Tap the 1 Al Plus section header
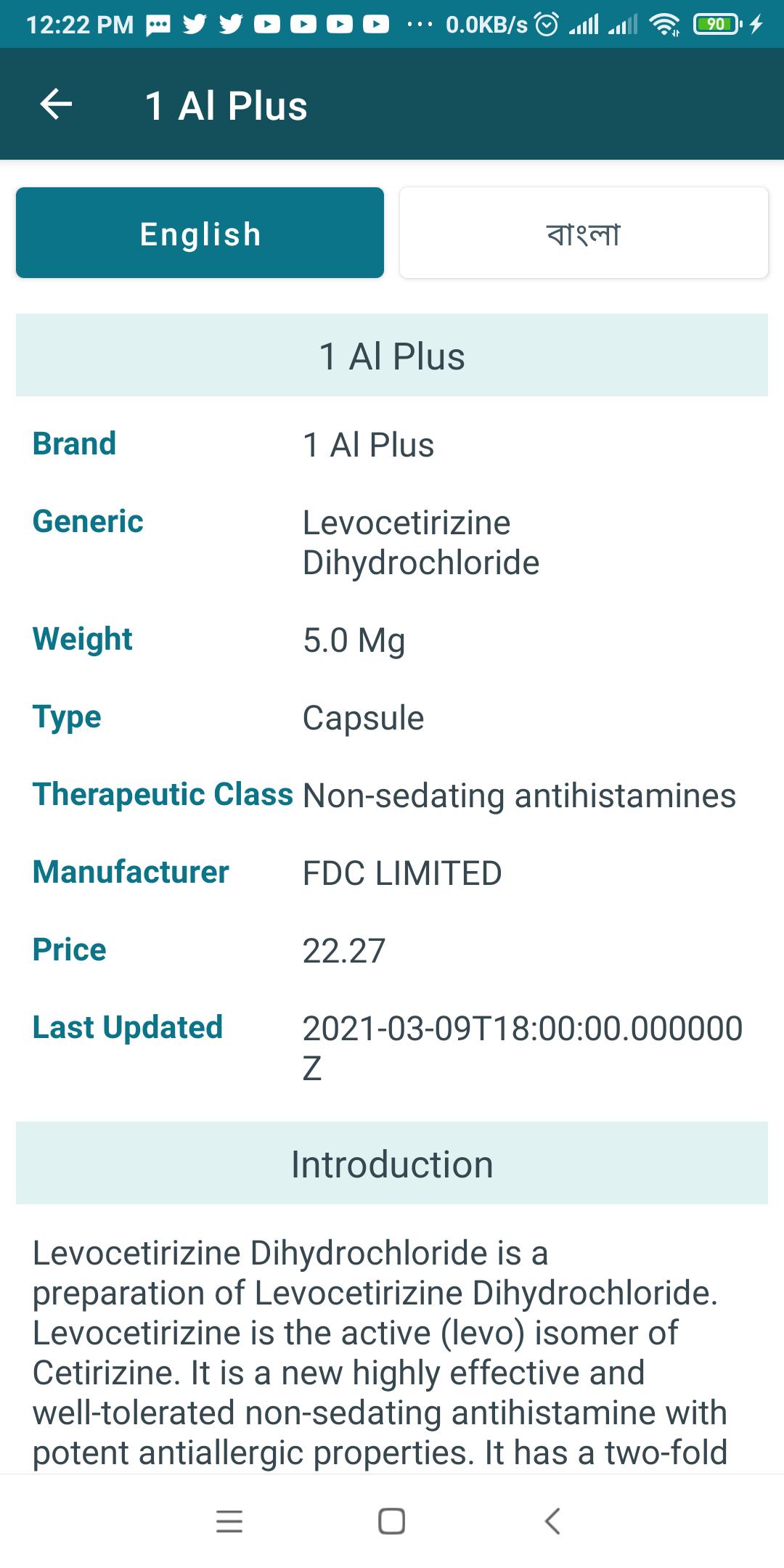The image size is (784, 1568). click(x=392, y=356)
